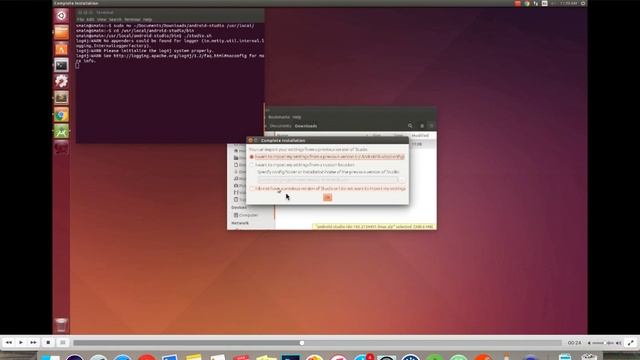
Task: Select do not import settings radio
Action: click(251, 189)
